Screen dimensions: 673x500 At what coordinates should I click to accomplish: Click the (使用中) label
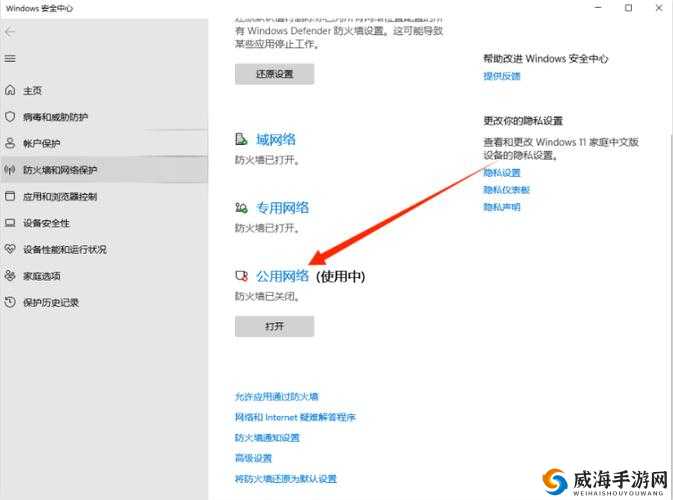pyautogui.click(x=341, y=277)
